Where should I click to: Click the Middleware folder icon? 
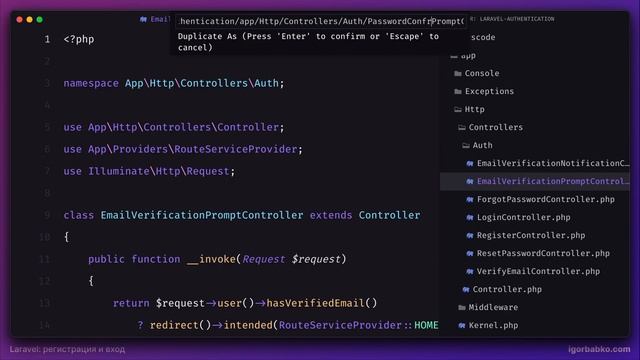[x=462, y=308]
